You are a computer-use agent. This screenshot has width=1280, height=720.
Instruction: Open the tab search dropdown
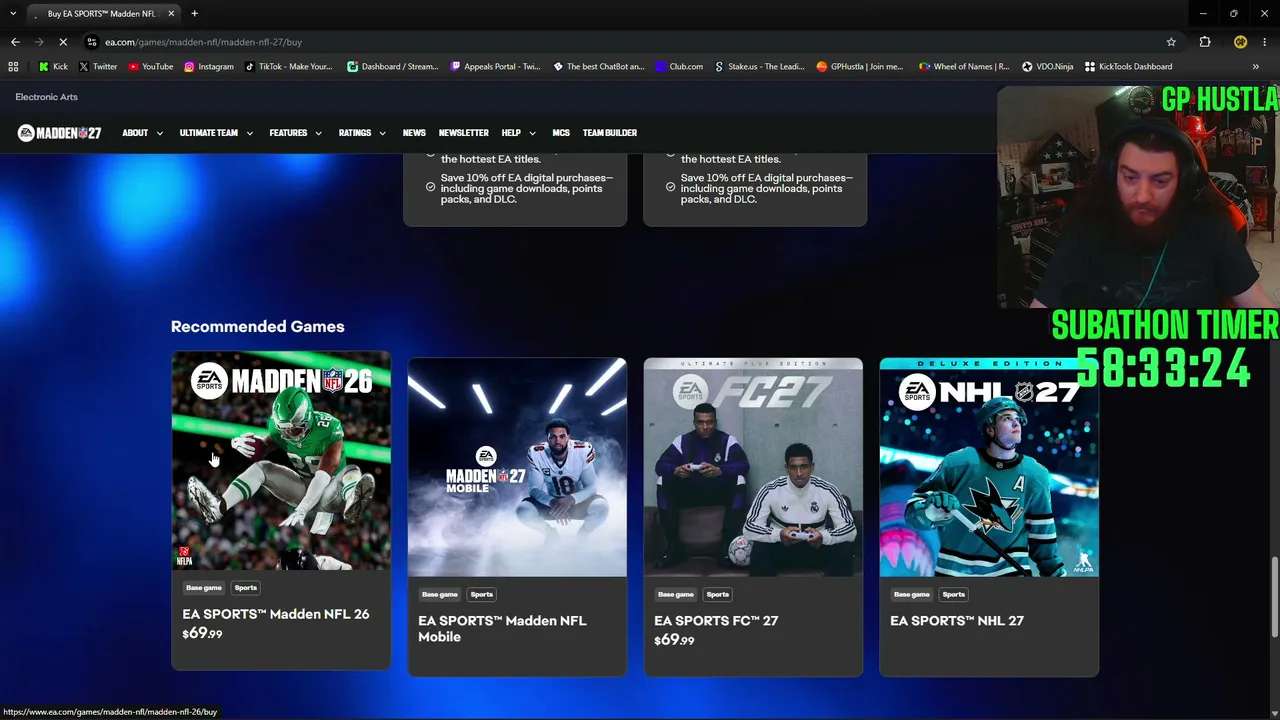click(13, 14)
